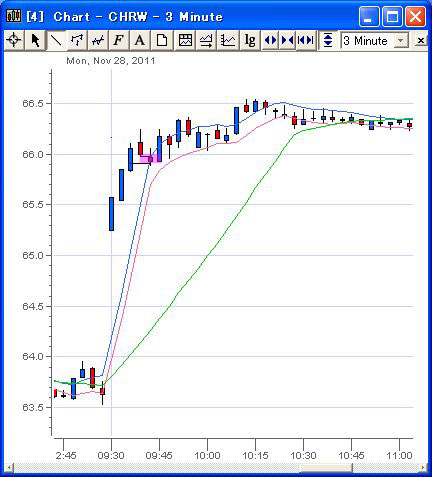Viewport: 432px width, 477px height.
Task: Minimize the CHRW chart window
Action: pos(369,16)
